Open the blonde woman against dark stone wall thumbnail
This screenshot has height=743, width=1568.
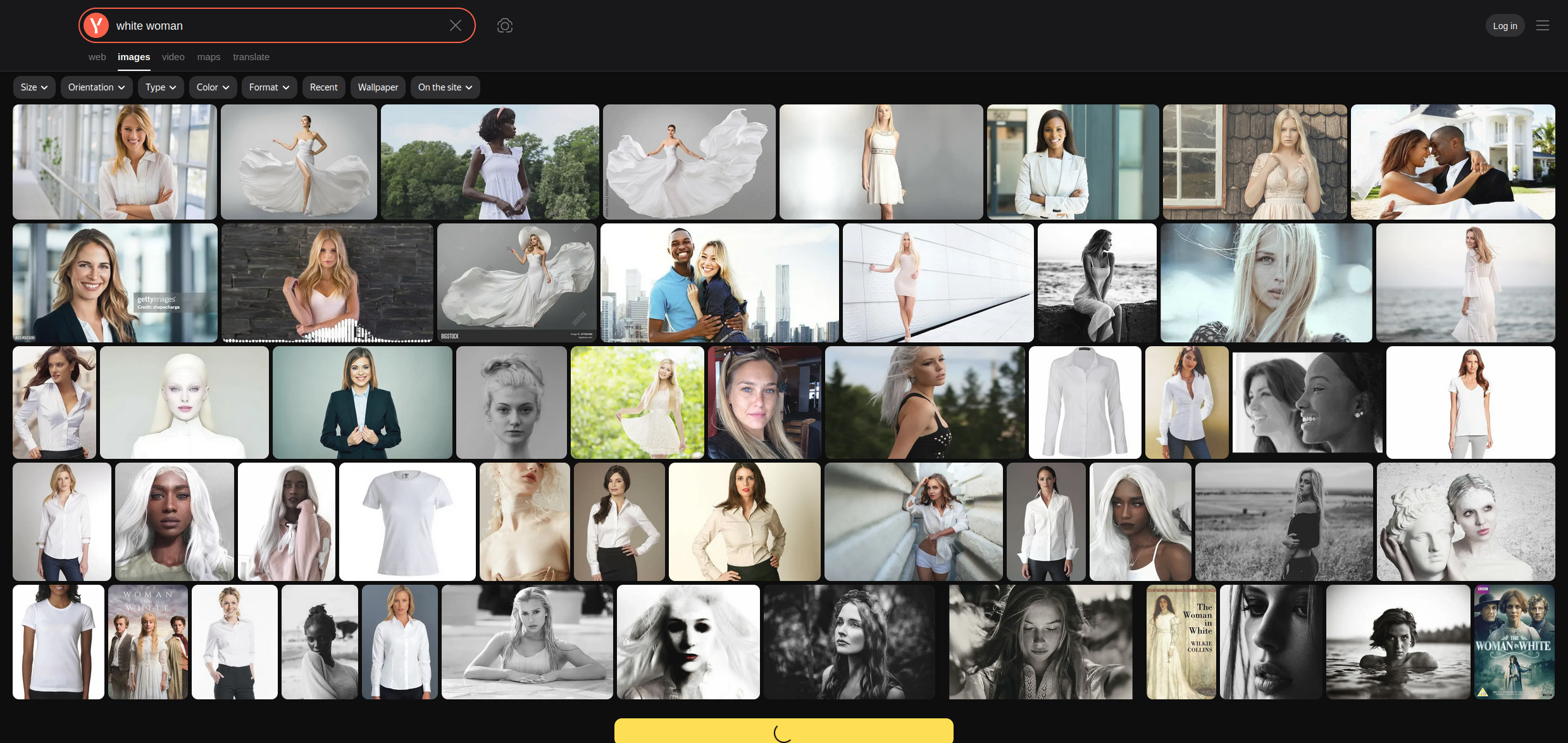click(328, 283)
